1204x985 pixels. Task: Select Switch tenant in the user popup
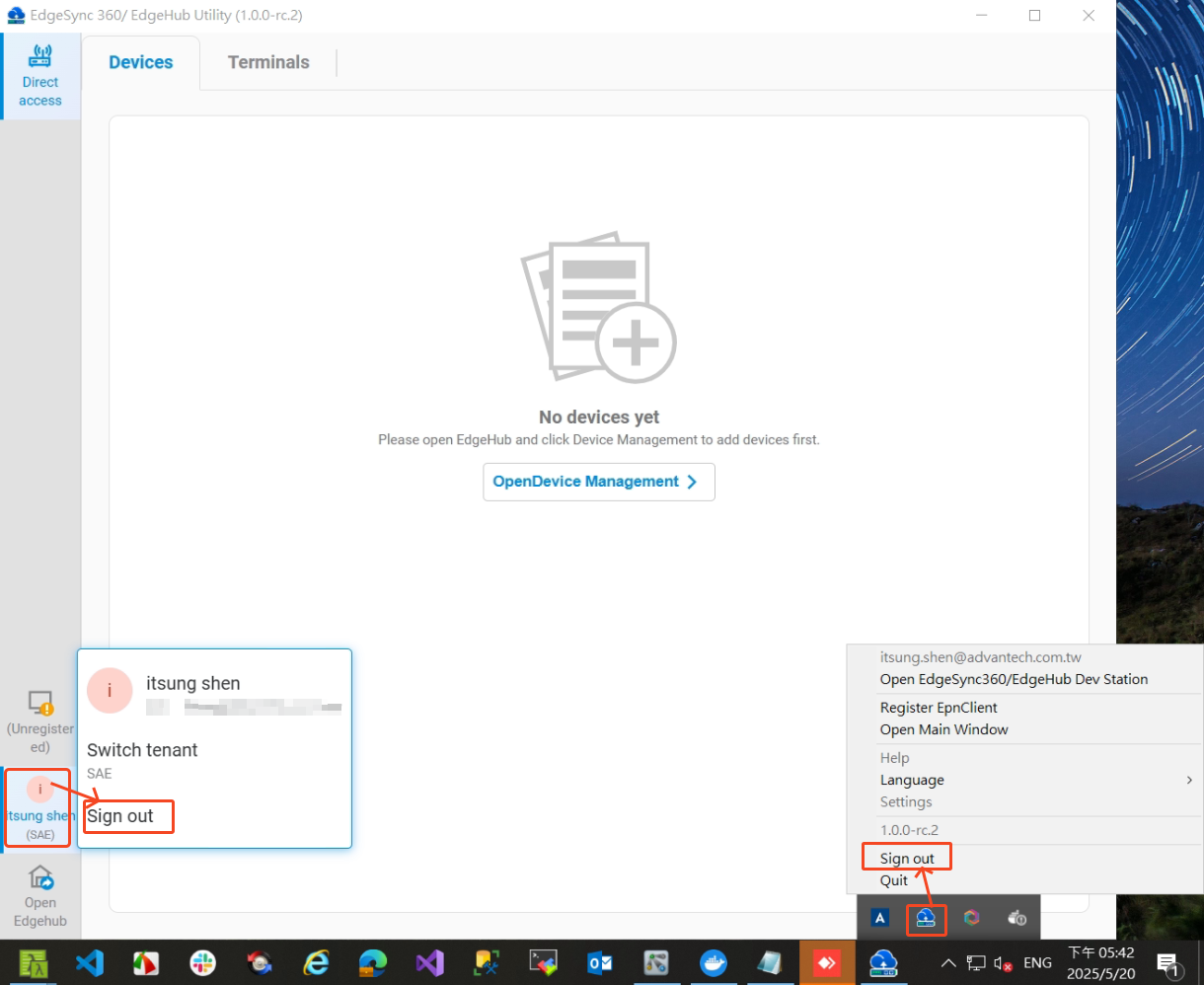[142, 750]
